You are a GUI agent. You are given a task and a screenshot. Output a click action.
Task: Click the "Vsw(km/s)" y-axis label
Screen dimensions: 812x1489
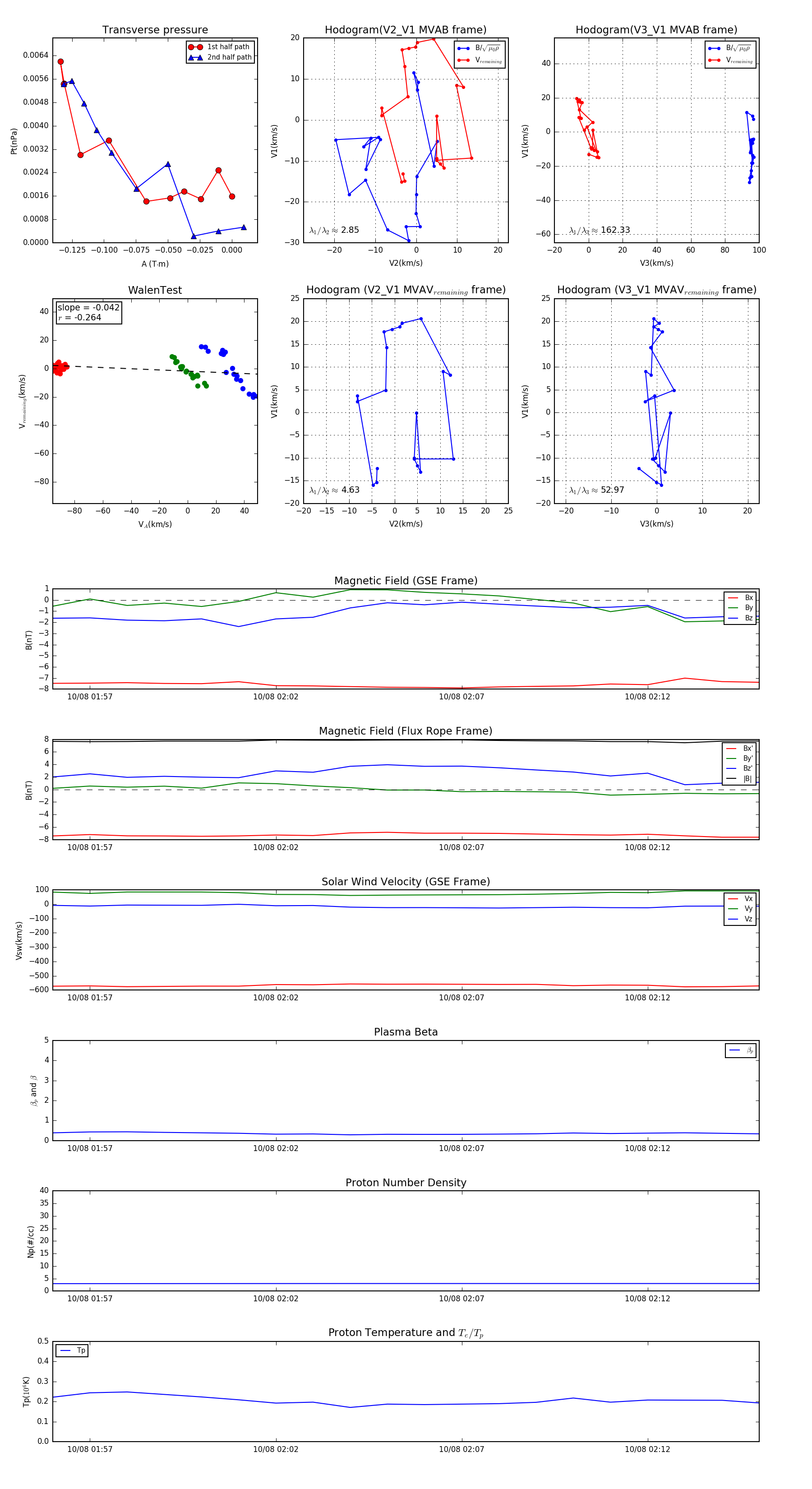point(19,940)
